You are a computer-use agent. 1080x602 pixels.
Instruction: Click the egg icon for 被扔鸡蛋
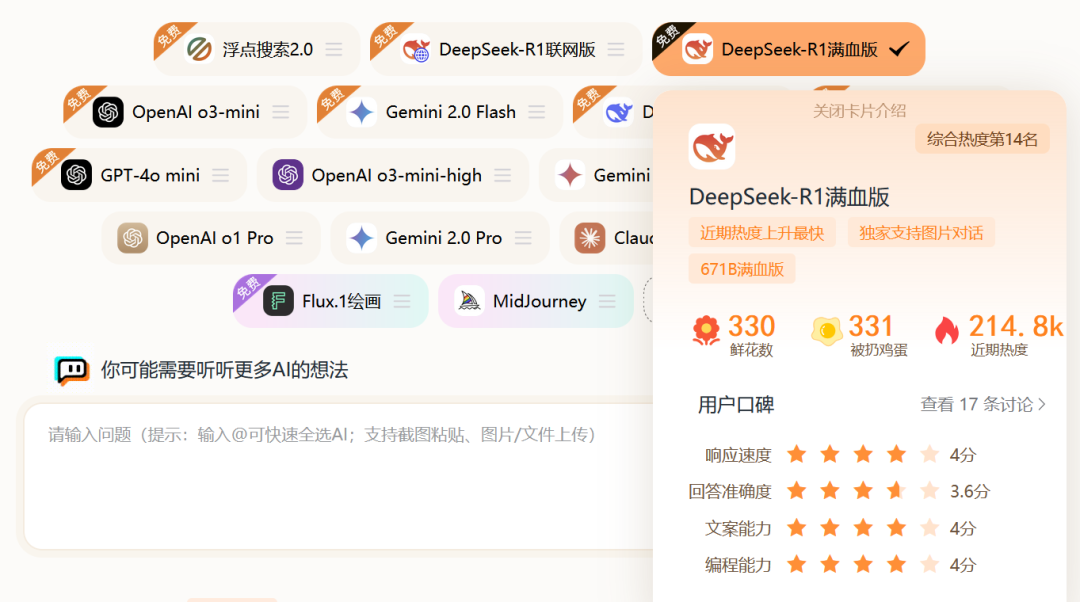click(827, 331)
